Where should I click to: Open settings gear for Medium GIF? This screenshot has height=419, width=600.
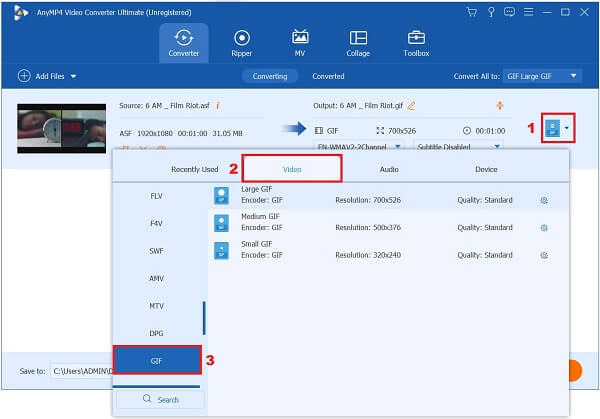pyautogui.click(x=544, y=228)
